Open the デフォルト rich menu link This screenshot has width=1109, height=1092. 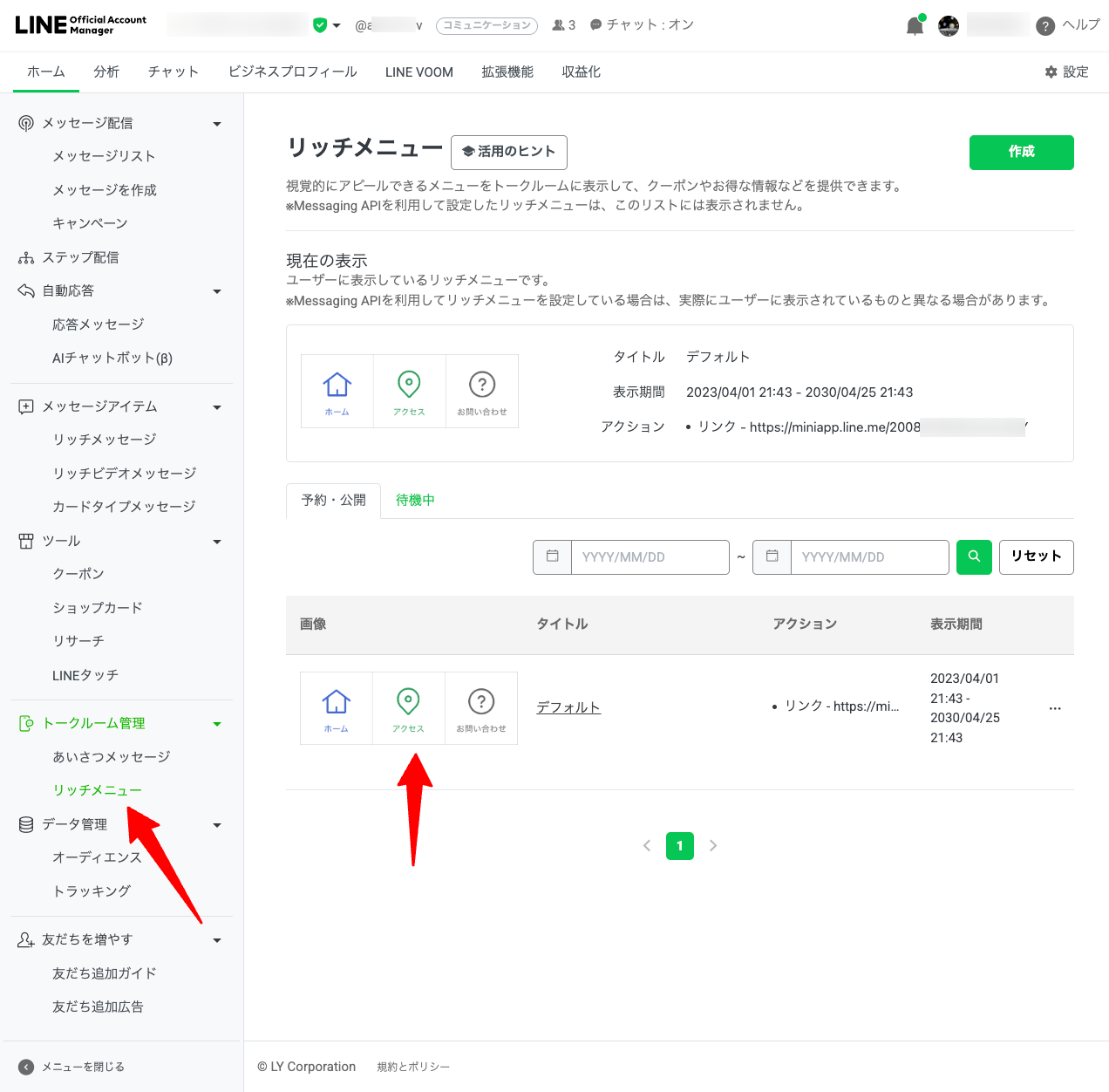tap(568, 707)
